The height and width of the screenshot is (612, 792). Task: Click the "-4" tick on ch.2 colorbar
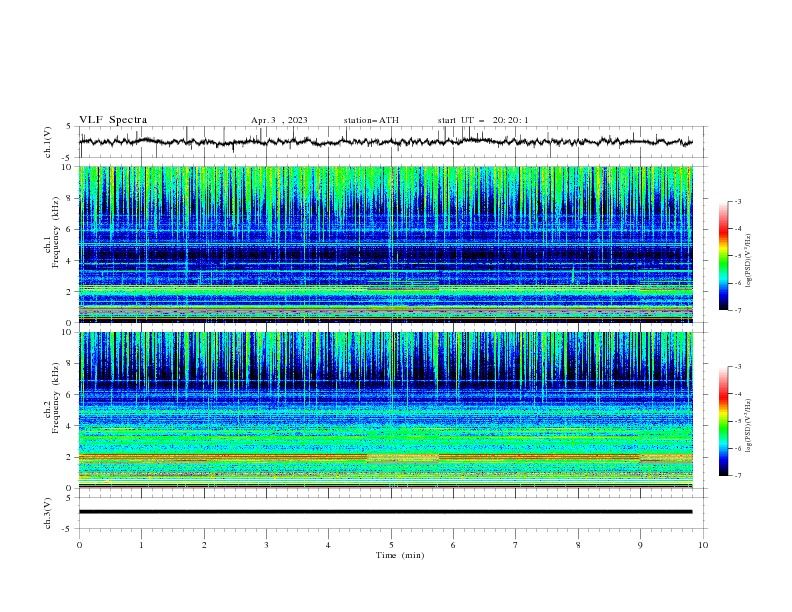click(737, 394)
